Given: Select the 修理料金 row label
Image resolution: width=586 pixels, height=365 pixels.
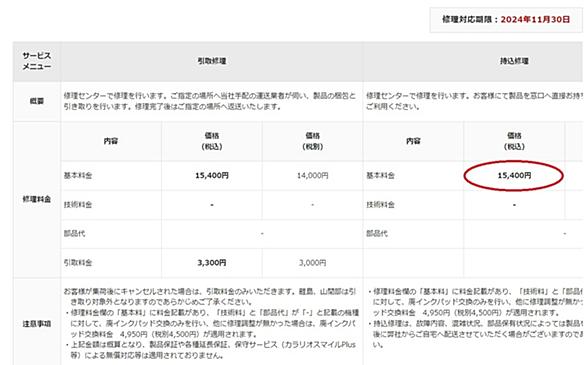Looking at the screenshot, I should [x=37, y=199].
